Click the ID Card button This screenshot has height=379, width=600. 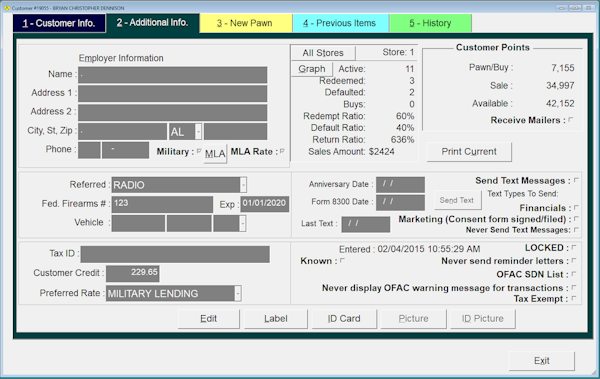click(344, 319)
